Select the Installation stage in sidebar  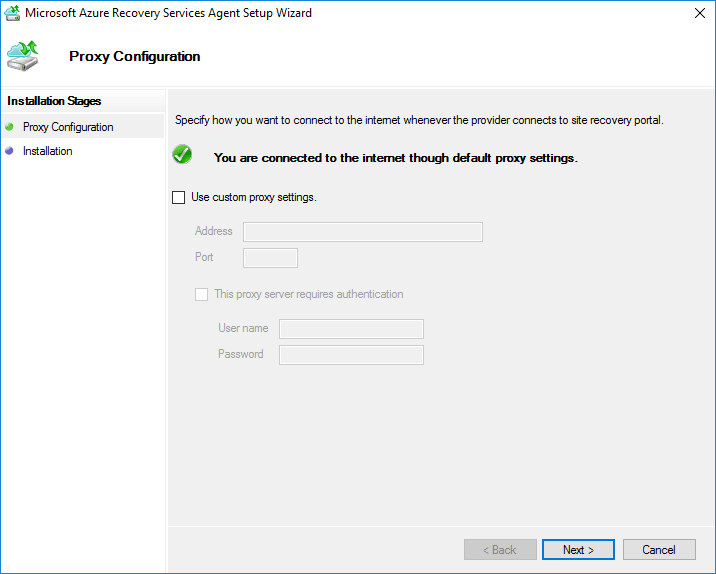click(48, 151)
